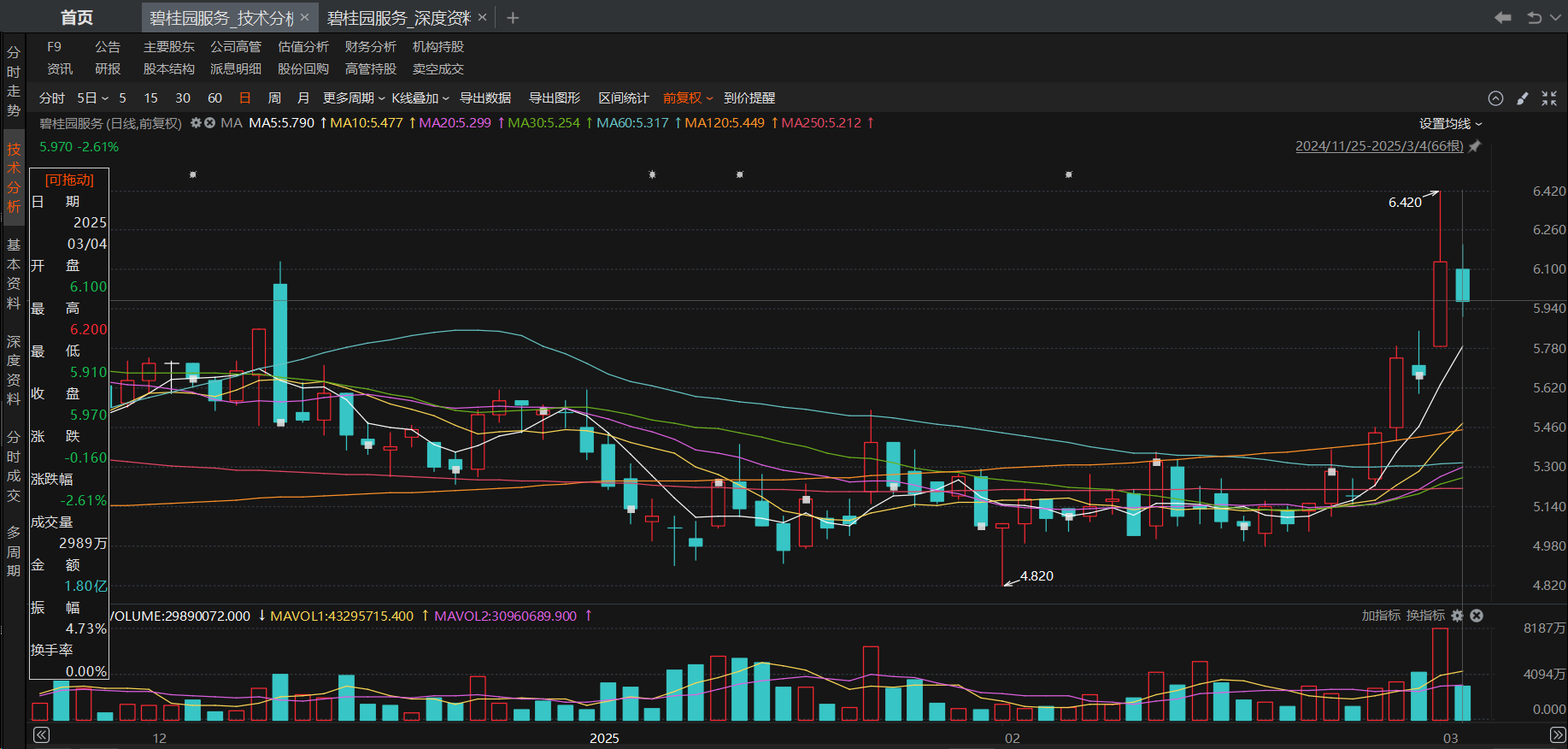Image resolution: width=1568 pixels, height=749 pixels.
Task: Click the 可拖动 data panel header
Action: tap(69, 180)
